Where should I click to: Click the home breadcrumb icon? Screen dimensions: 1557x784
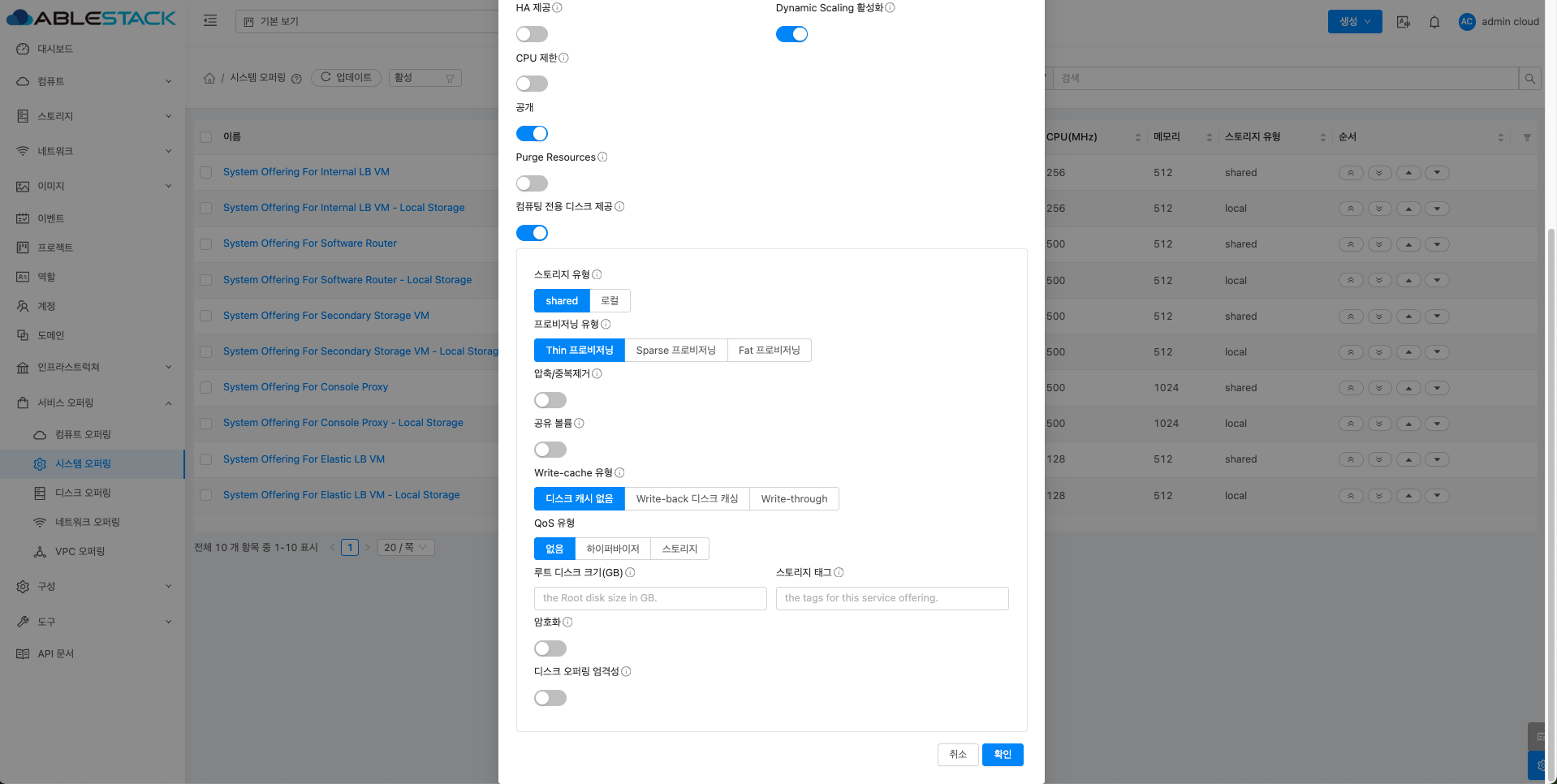[x=209, y=78]
